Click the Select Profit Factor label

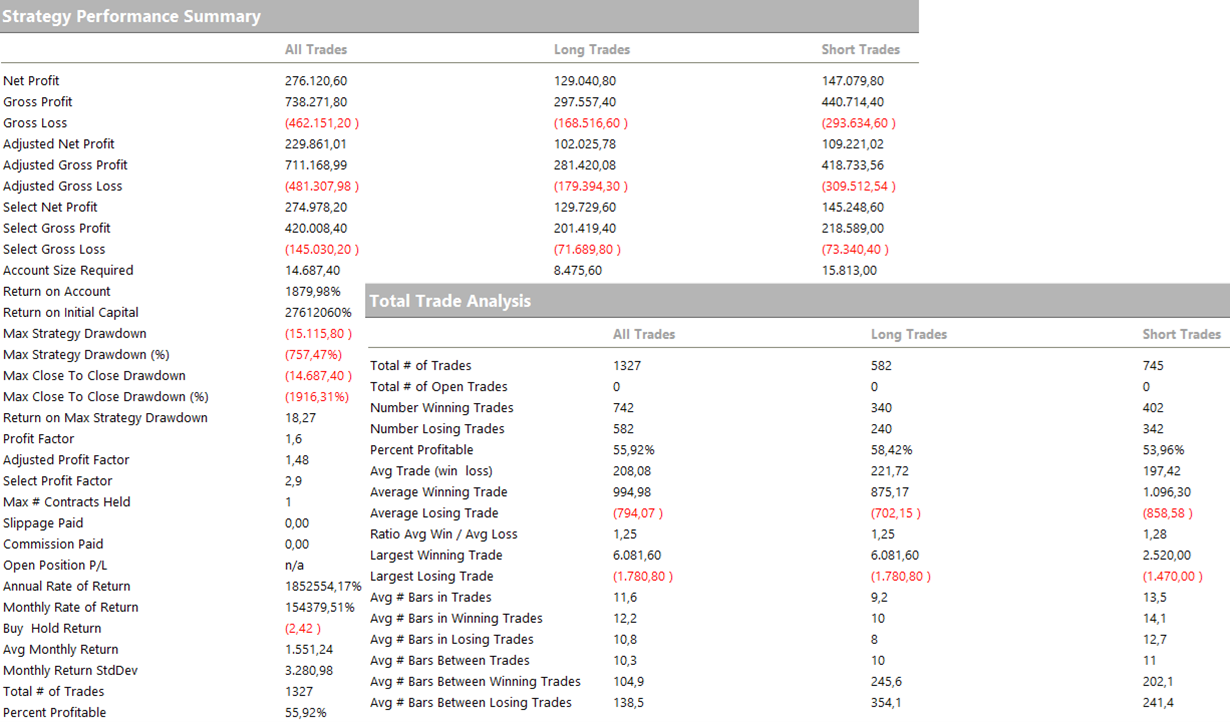(x=59, y=480)
